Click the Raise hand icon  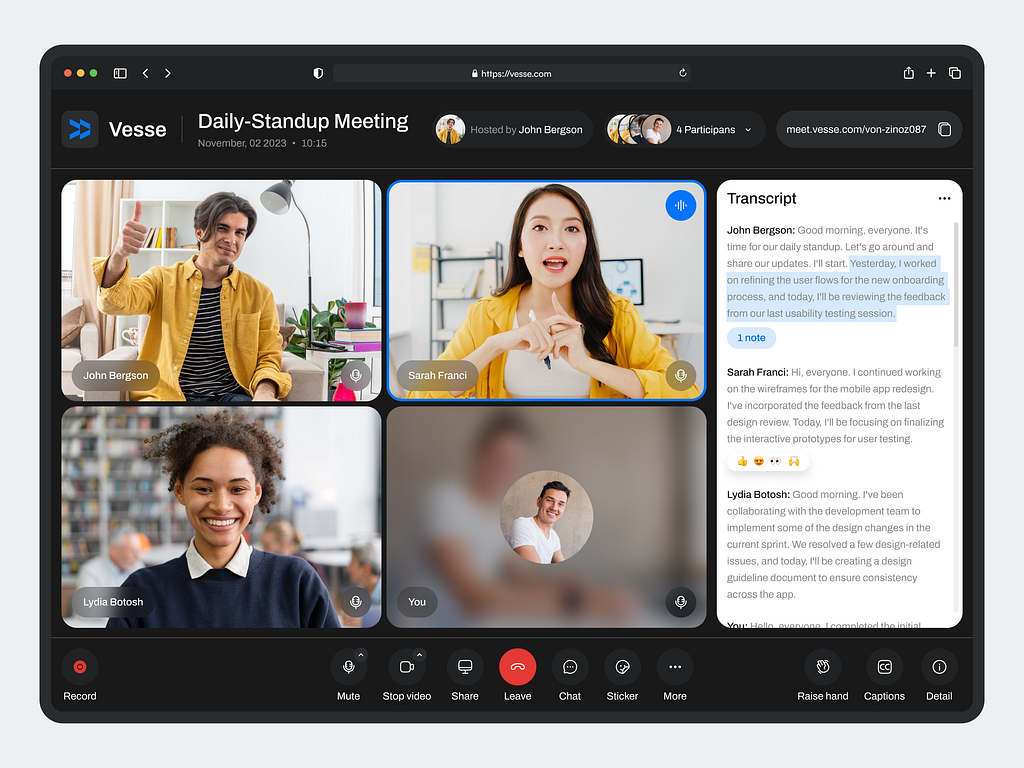pyautogui.click(x=823, y=667)
